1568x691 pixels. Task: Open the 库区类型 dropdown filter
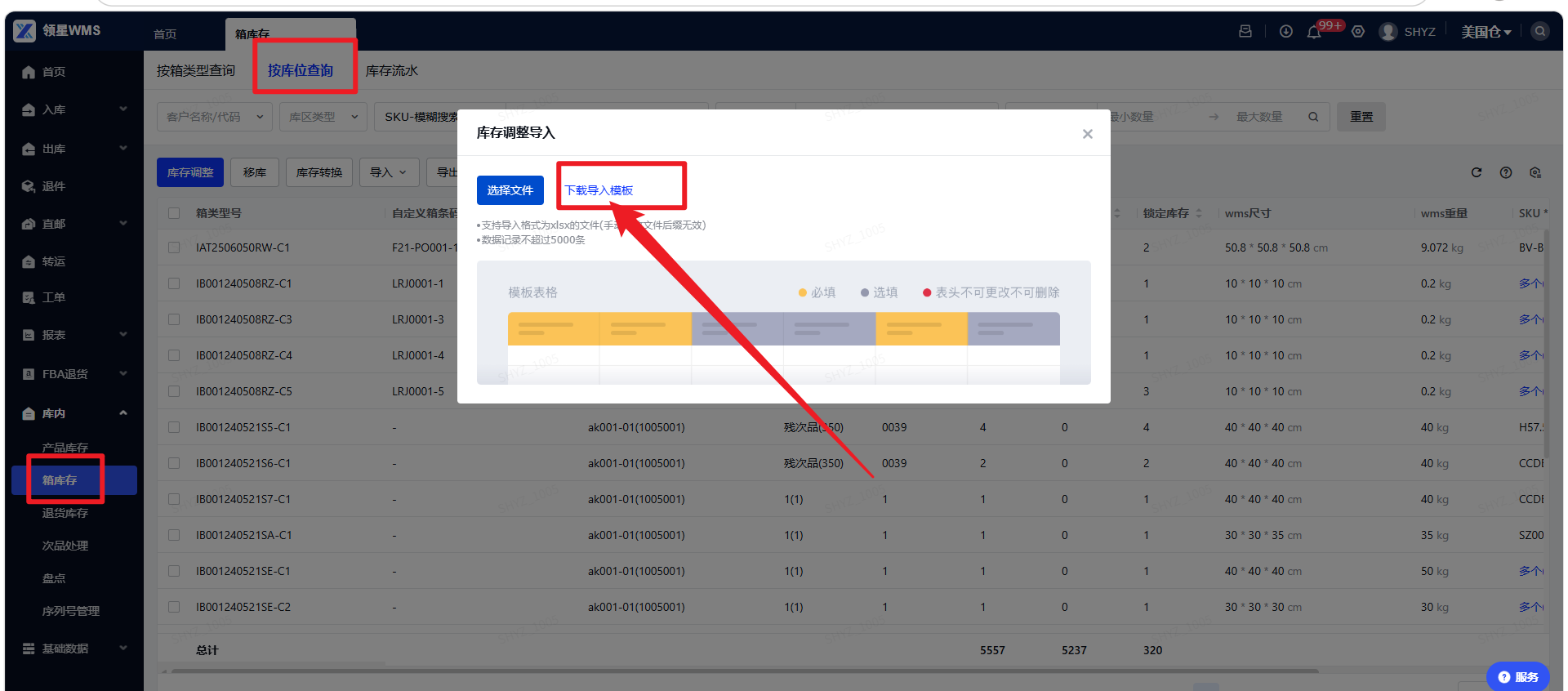(x=323, y=117)
